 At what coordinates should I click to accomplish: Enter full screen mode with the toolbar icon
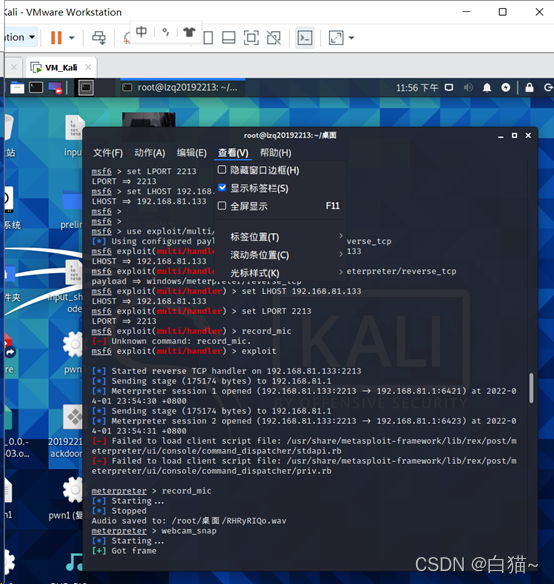tap(251, 38)
